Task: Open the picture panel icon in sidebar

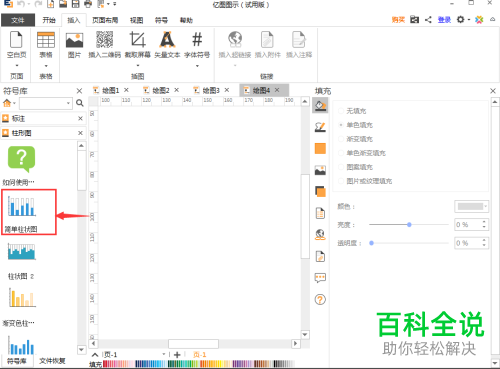Action: tap(320, 170)
